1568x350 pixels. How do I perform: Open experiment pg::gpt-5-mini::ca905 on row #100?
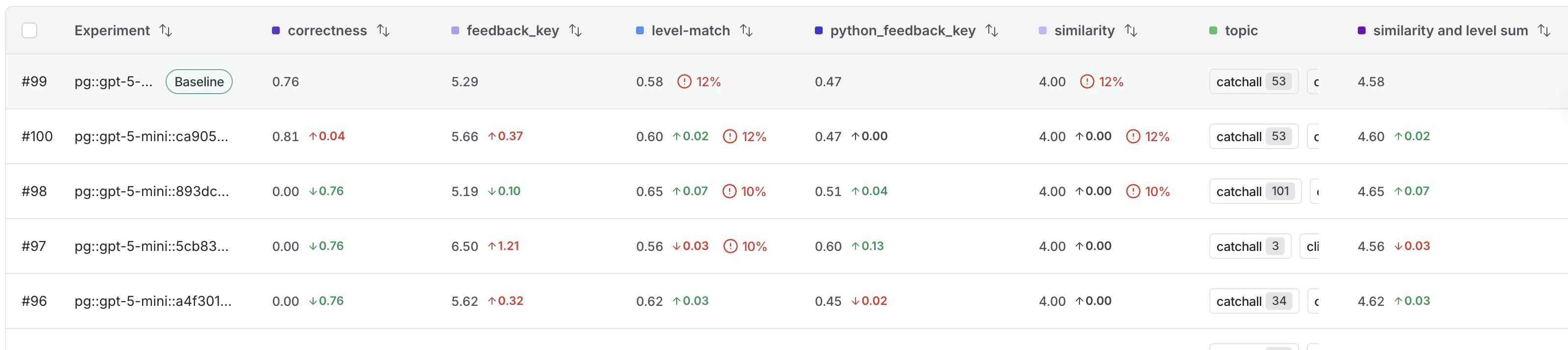pyautogui.click(x=152, y=136)
